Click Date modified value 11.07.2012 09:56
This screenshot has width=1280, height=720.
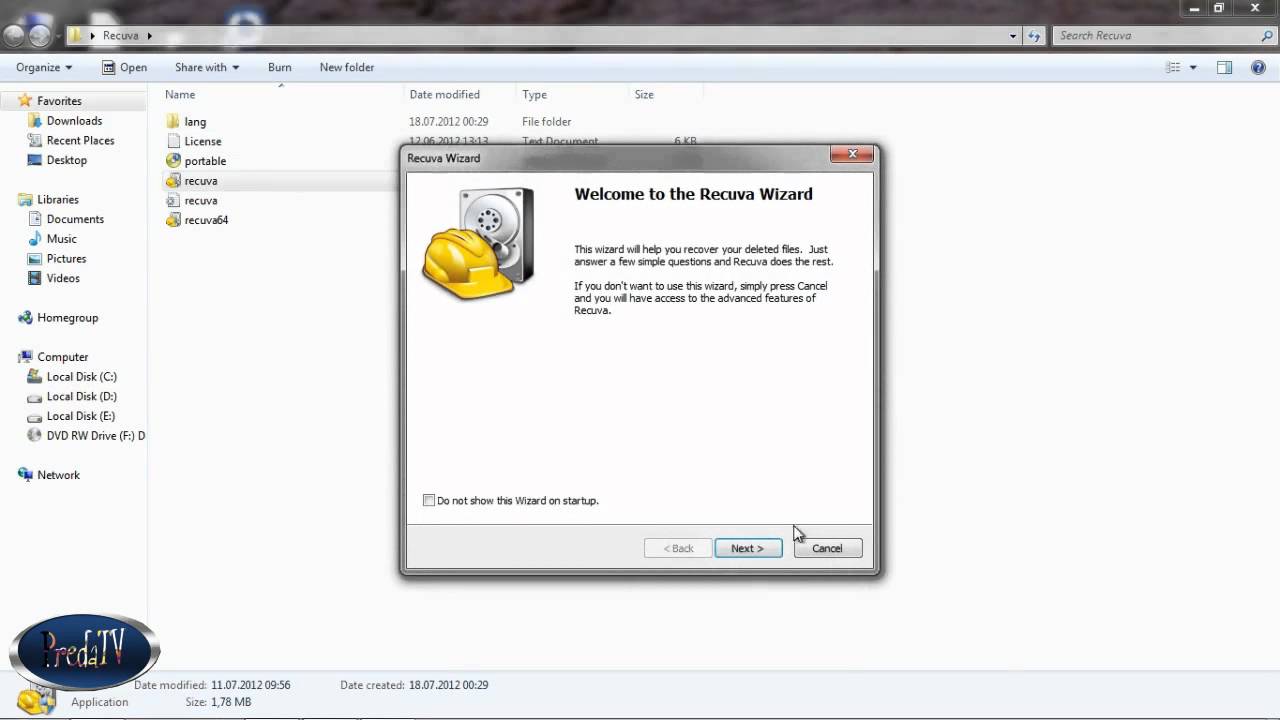click(x=250, y=685)
